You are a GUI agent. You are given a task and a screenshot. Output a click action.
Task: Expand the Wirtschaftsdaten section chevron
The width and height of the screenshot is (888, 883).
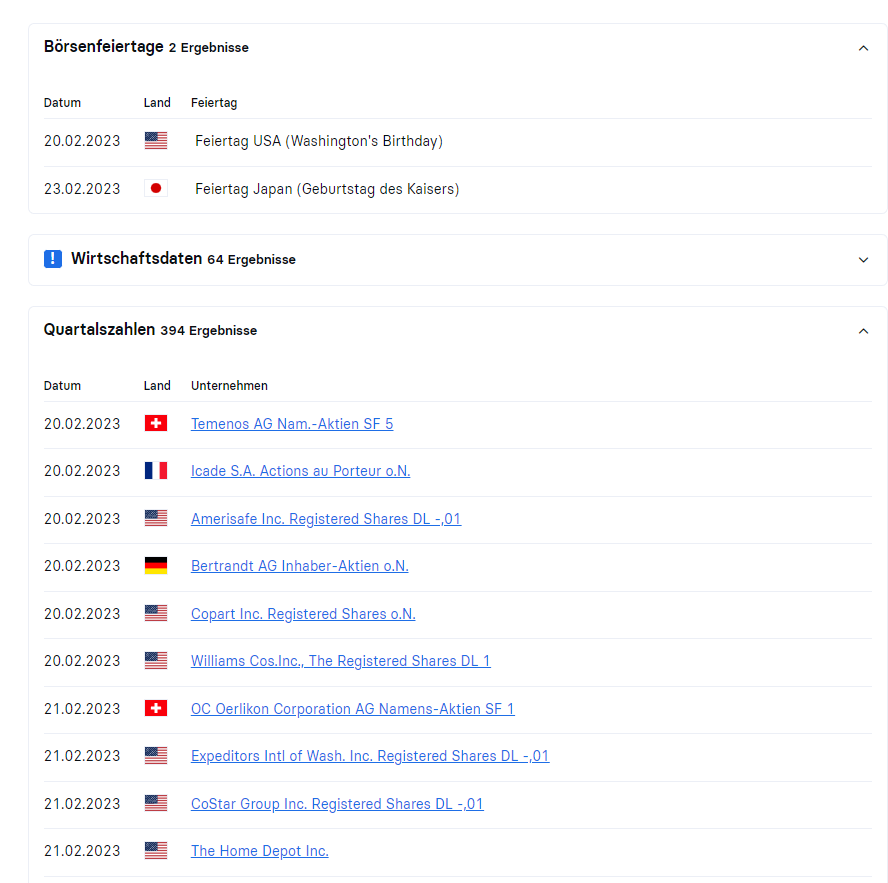click(863, 260)
